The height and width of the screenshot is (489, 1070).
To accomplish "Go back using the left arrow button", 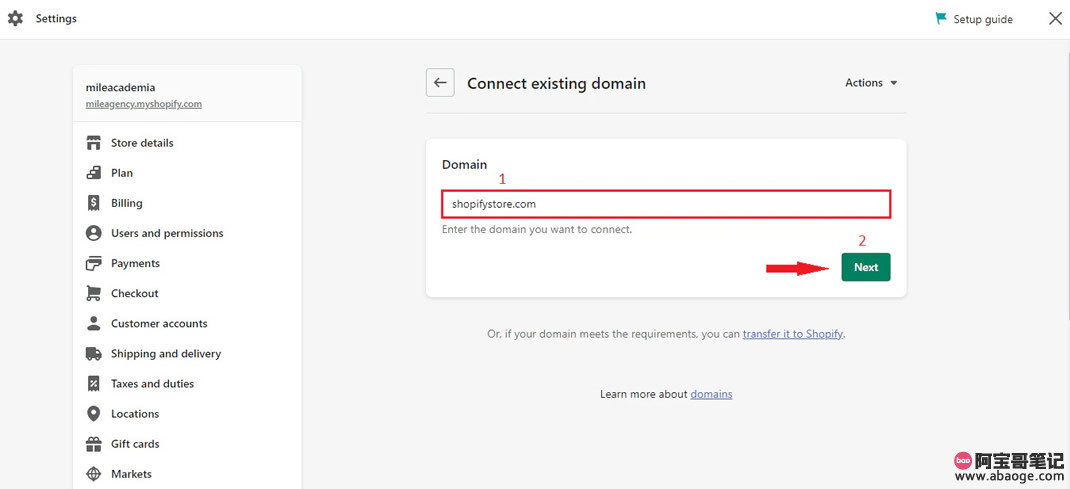I will 440,83.
